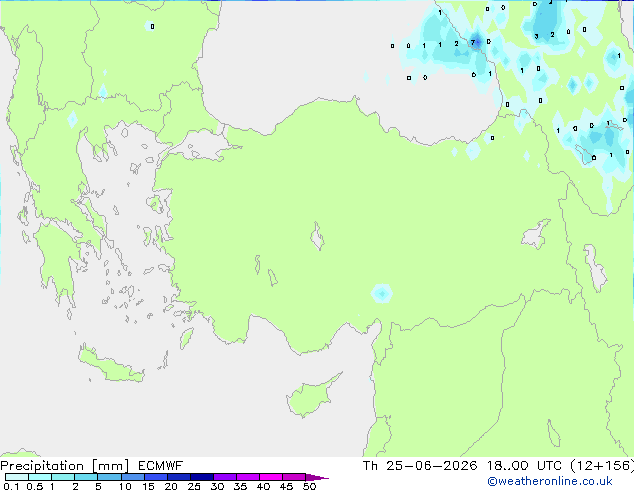Viewport: 634px width, 490px height.
Task: Select the 2–5 mm legend color swatch
Action: [86, 477]
